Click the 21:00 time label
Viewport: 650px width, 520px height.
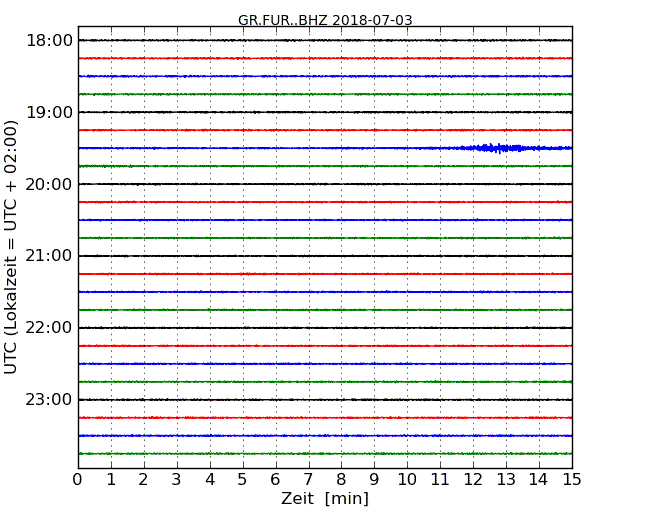coord(49,256)
